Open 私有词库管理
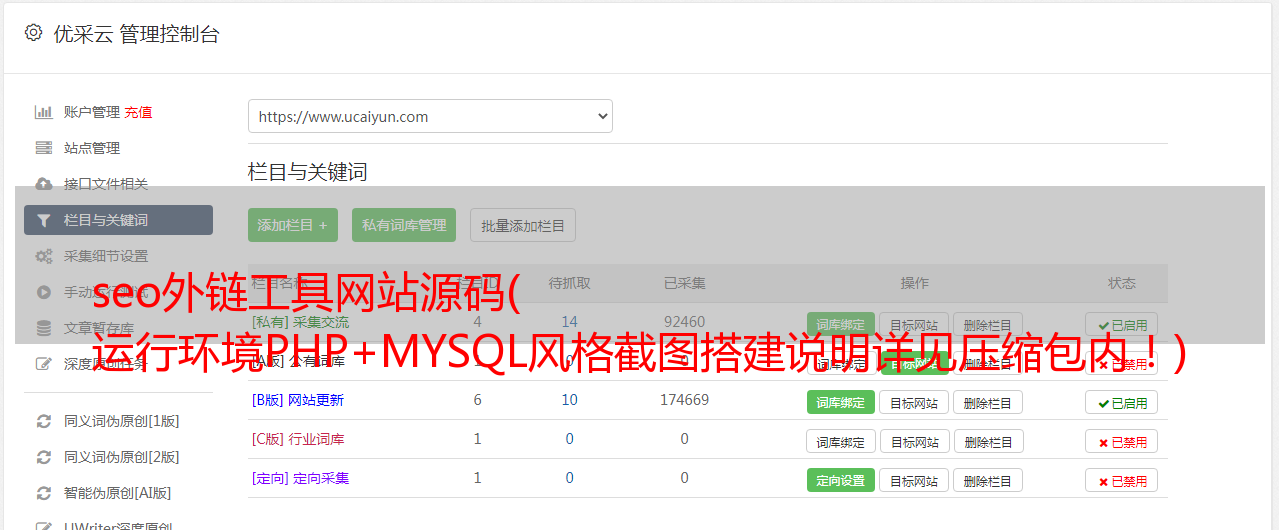 (x=404, y=225)
